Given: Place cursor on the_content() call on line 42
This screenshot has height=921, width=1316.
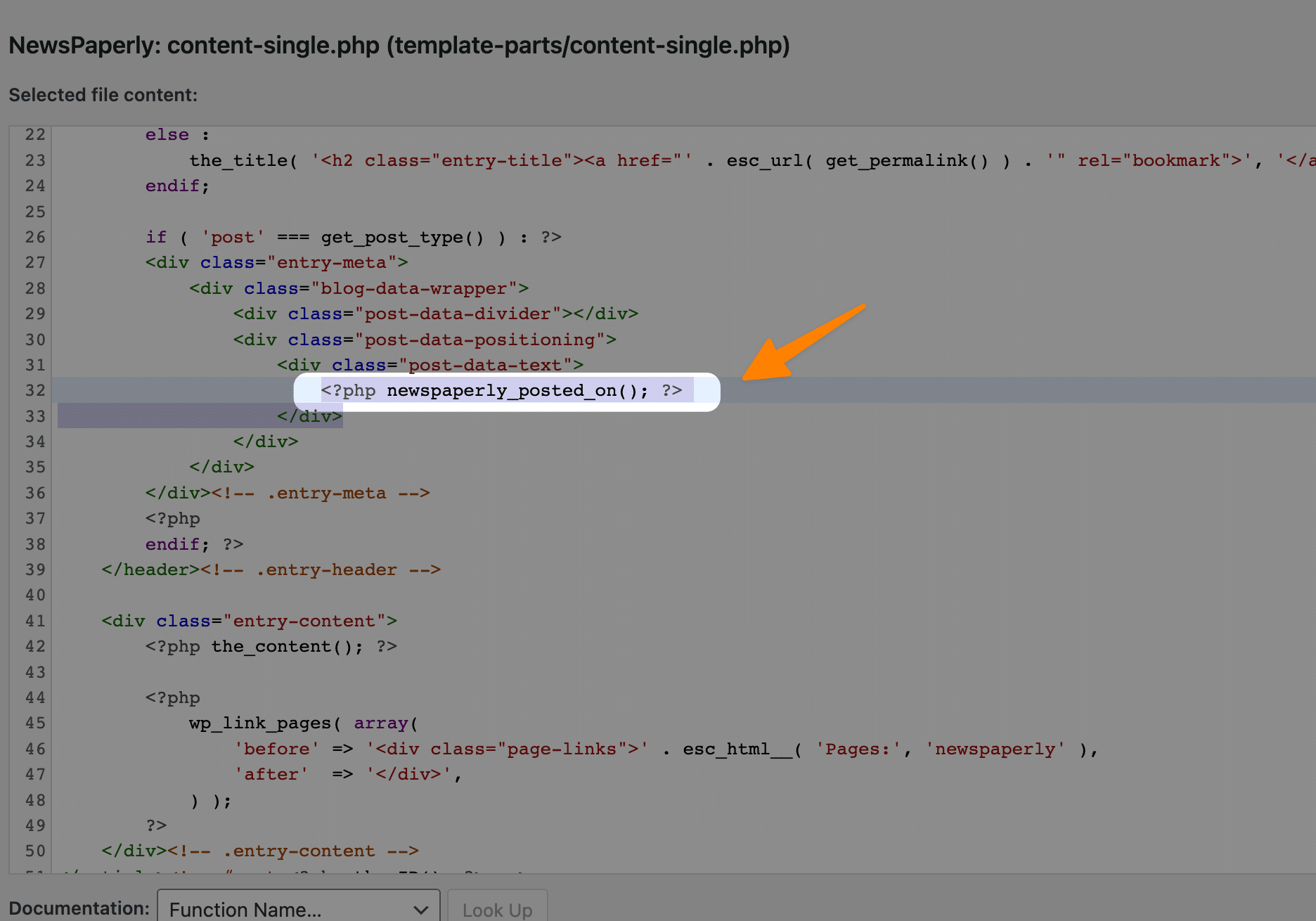Looking at the screenshot, I should (x=274, y=646).
